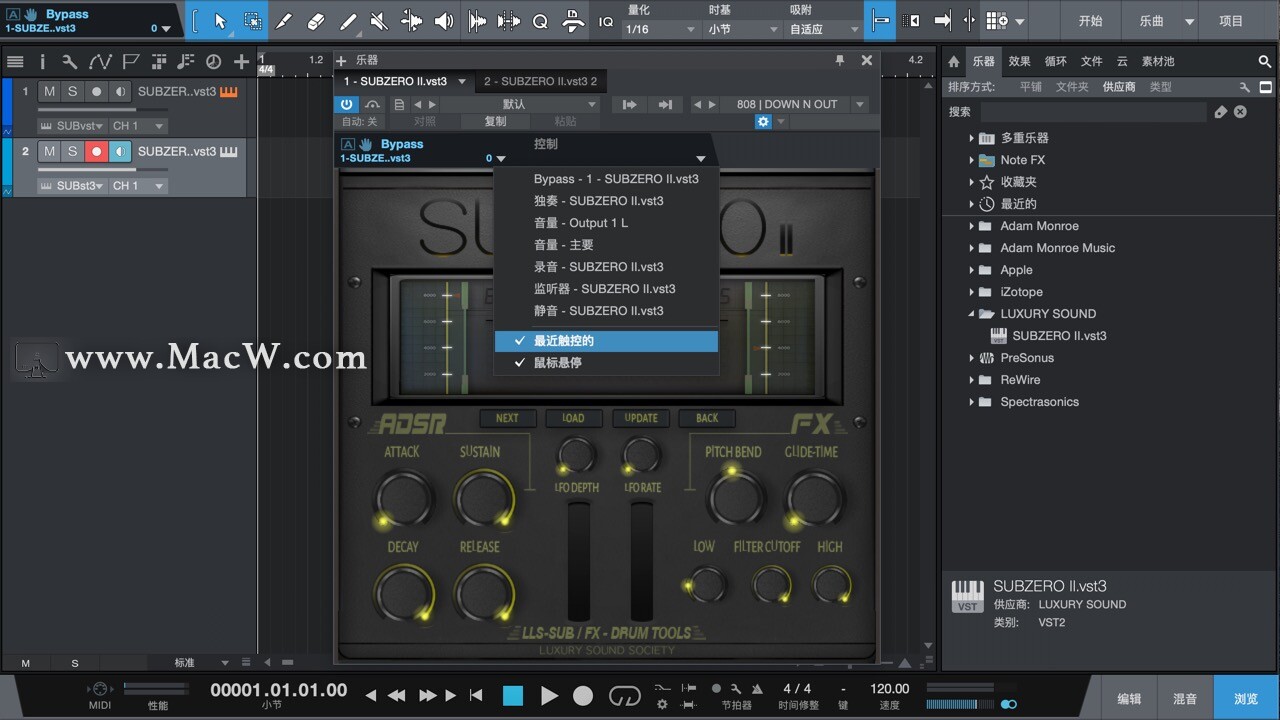Open track 2 SUBst3 instrument dropdown
This screenshot has width=1280, height=720.
72,186
